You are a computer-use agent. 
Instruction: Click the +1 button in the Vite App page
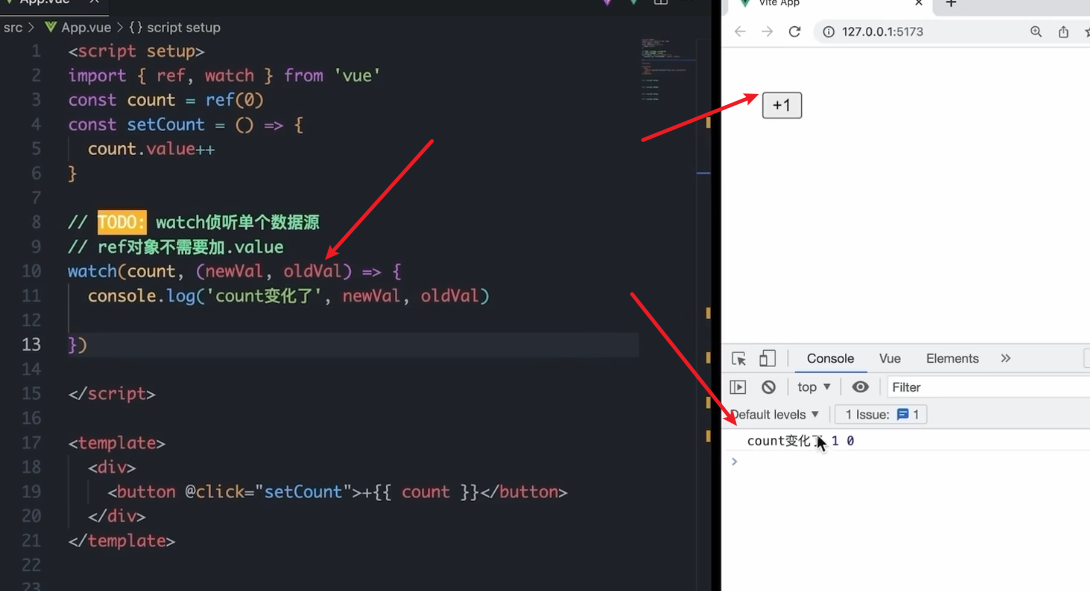(x=781, y=105)
